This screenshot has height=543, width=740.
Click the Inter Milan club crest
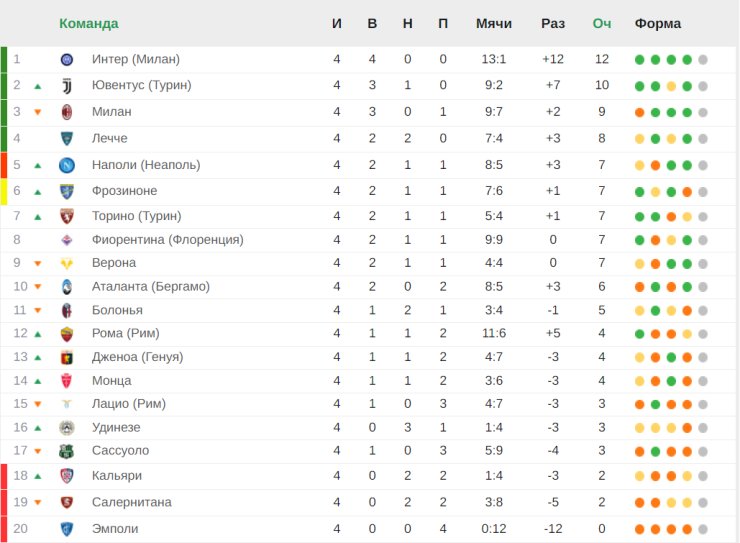tap(67, 59)
